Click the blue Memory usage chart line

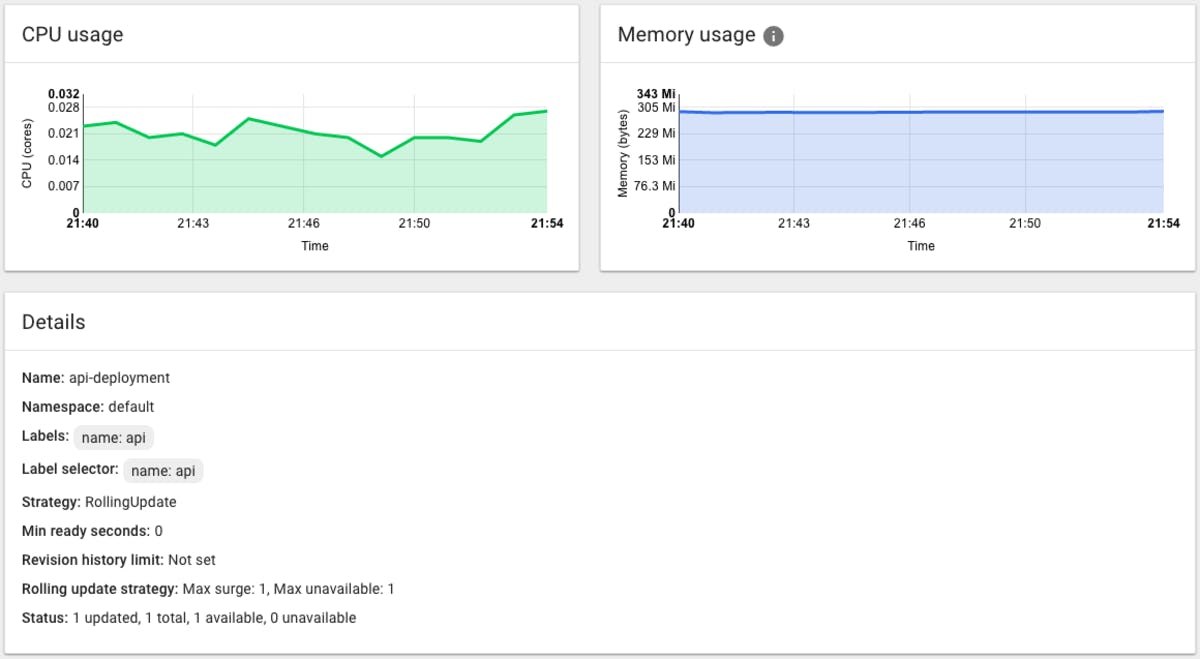click(x=920, y=112)
